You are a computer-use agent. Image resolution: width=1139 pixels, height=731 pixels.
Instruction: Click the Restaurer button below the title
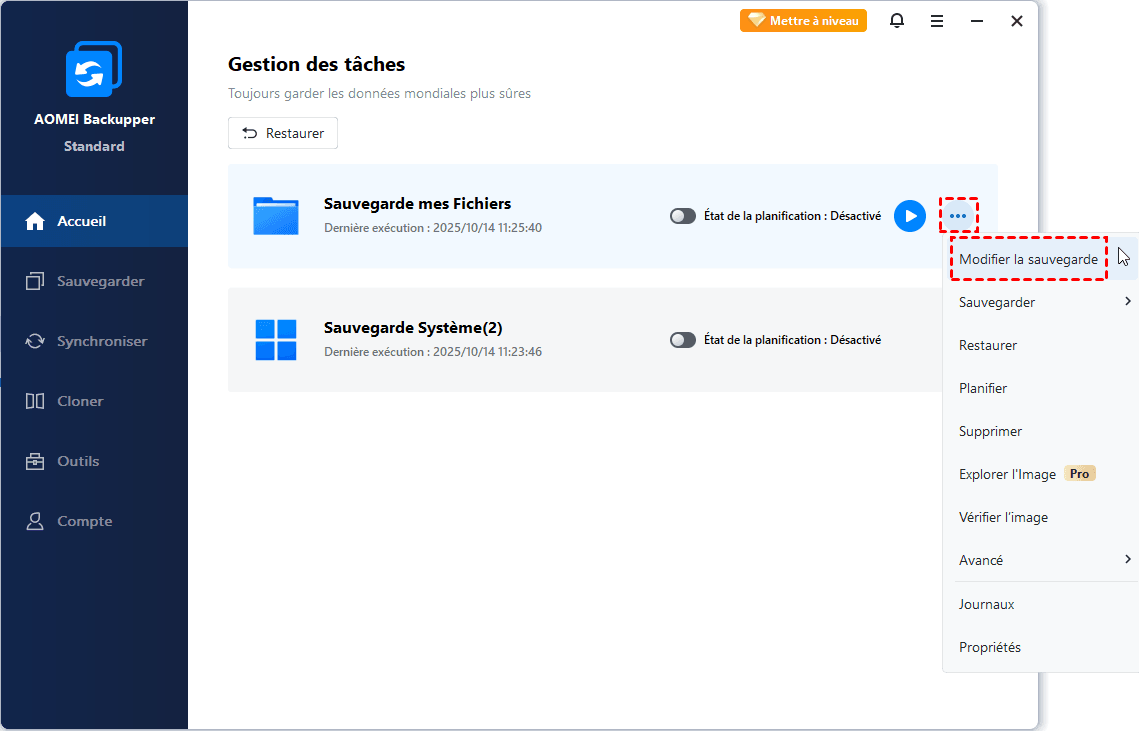(283, 133)
